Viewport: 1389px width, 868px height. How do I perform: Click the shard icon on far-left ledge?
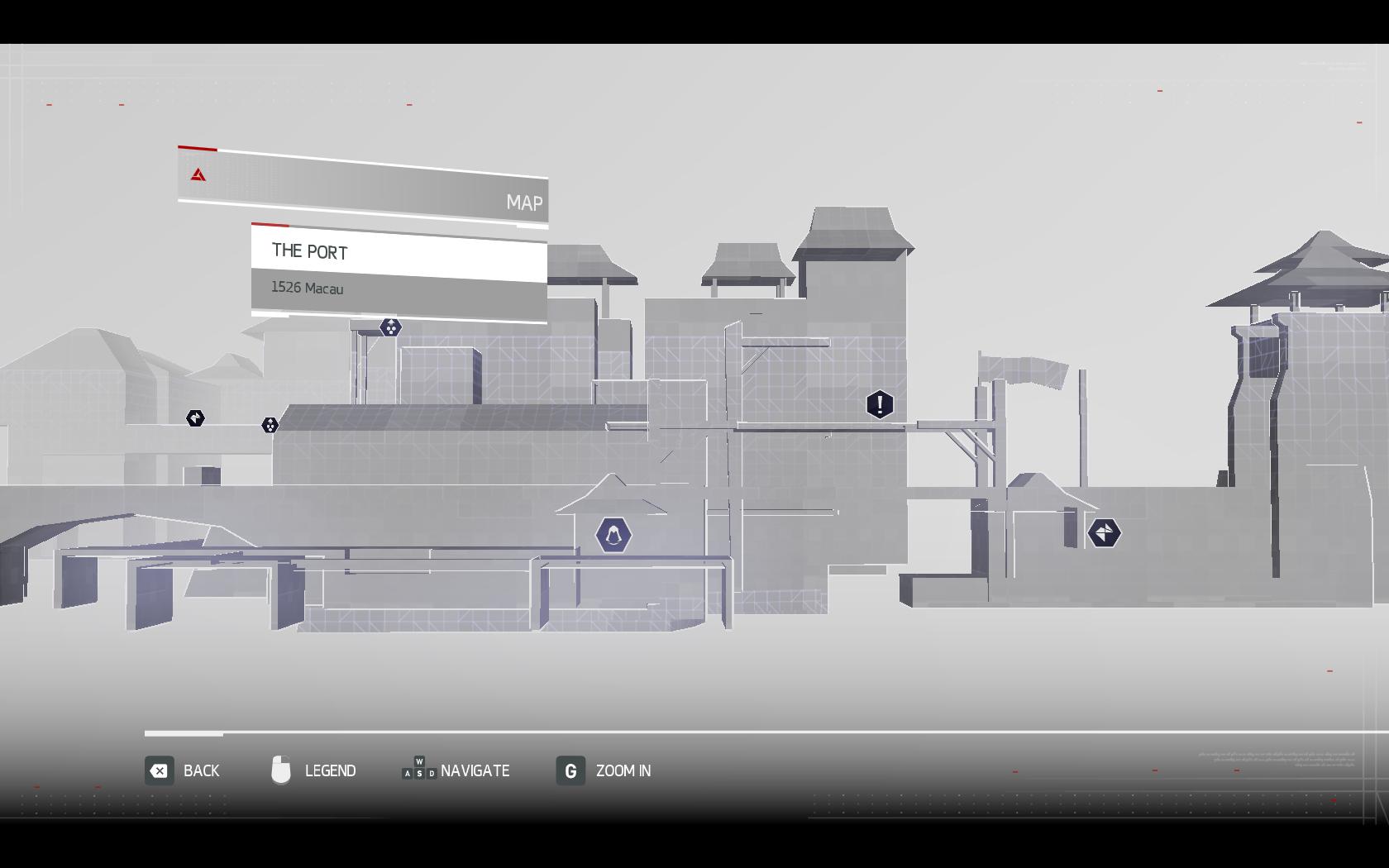[x=195, y=418]
